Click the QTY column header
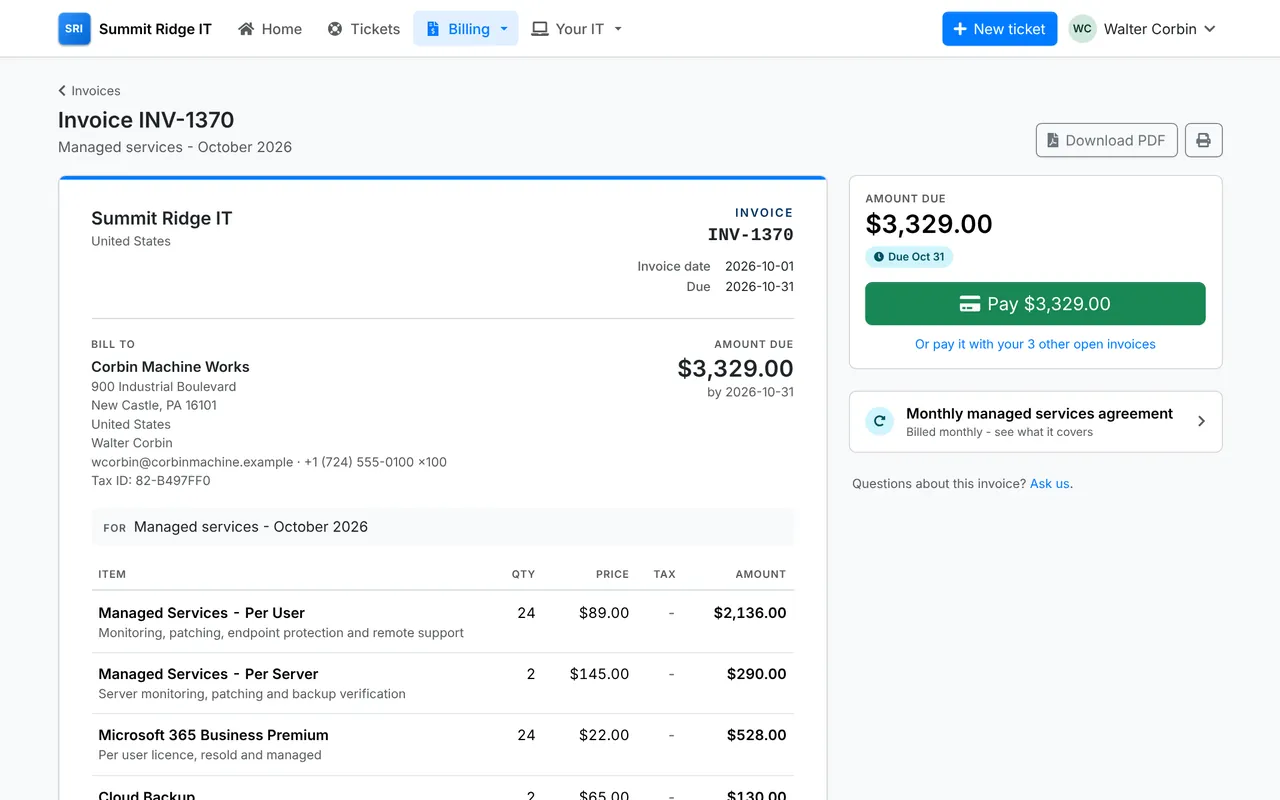 (523, 574)
